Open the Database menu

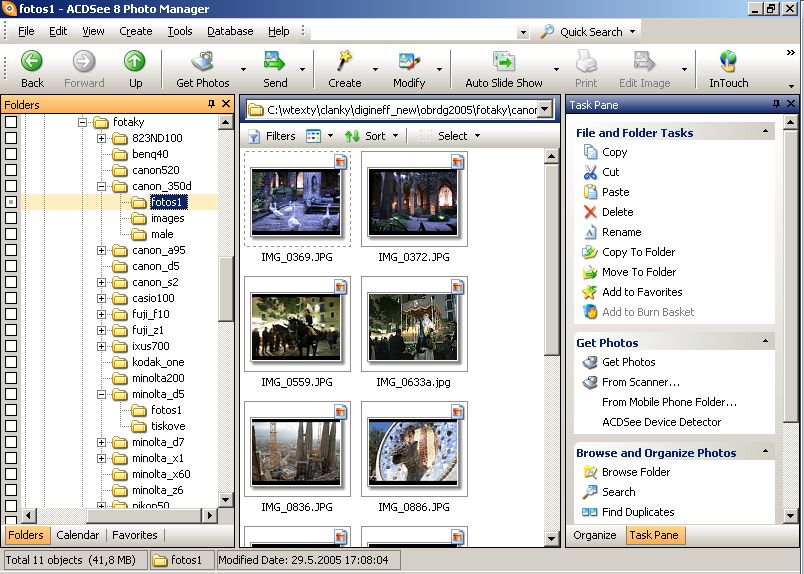pyautogui.click(x=230, y=31)
